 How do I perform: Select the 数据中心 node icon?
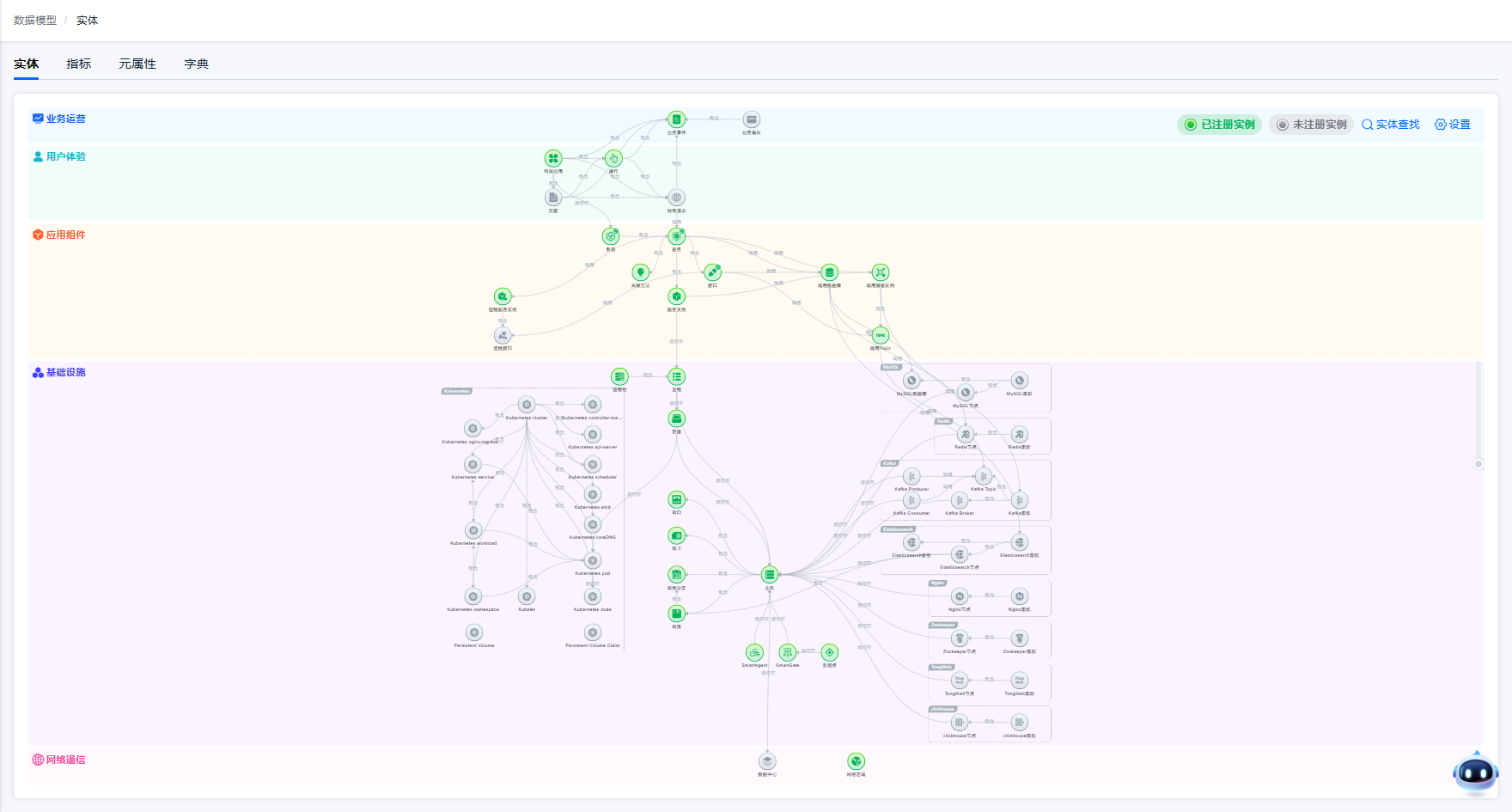click(767, 761)
